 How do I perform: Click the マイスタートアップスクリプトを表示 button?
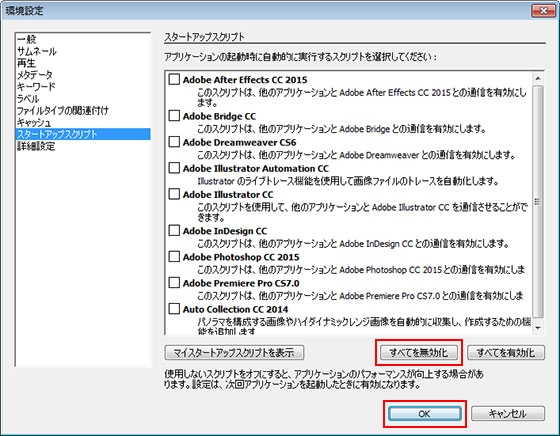click(234, 353)
